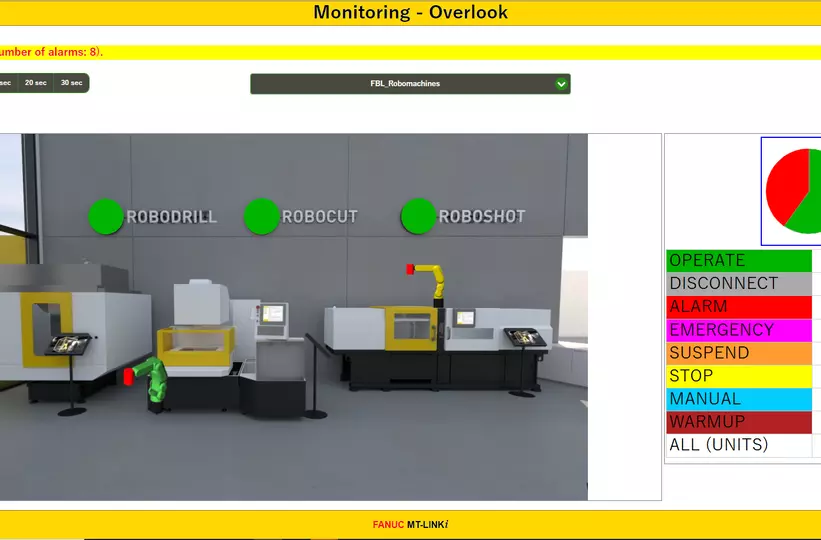Viewport: 821px width, 540px height.
Task: Click the STOP status legend row
Action: click(x=739, y=376)
